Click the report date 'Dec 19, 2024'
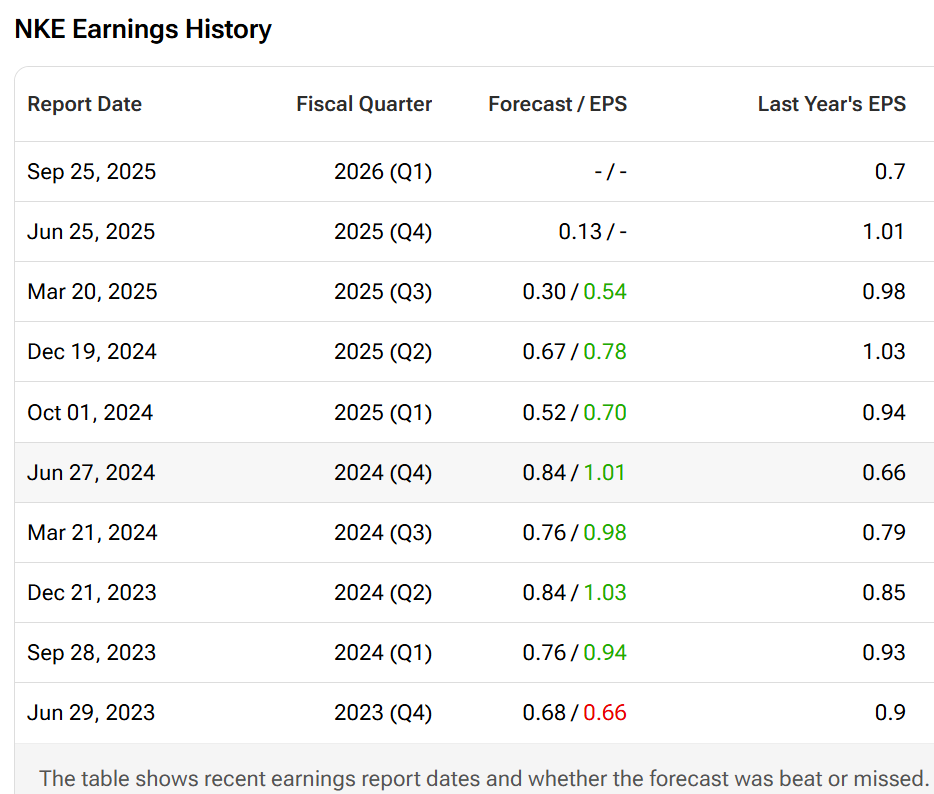Viewport: 934px width, 794px height. coord(92,352)
